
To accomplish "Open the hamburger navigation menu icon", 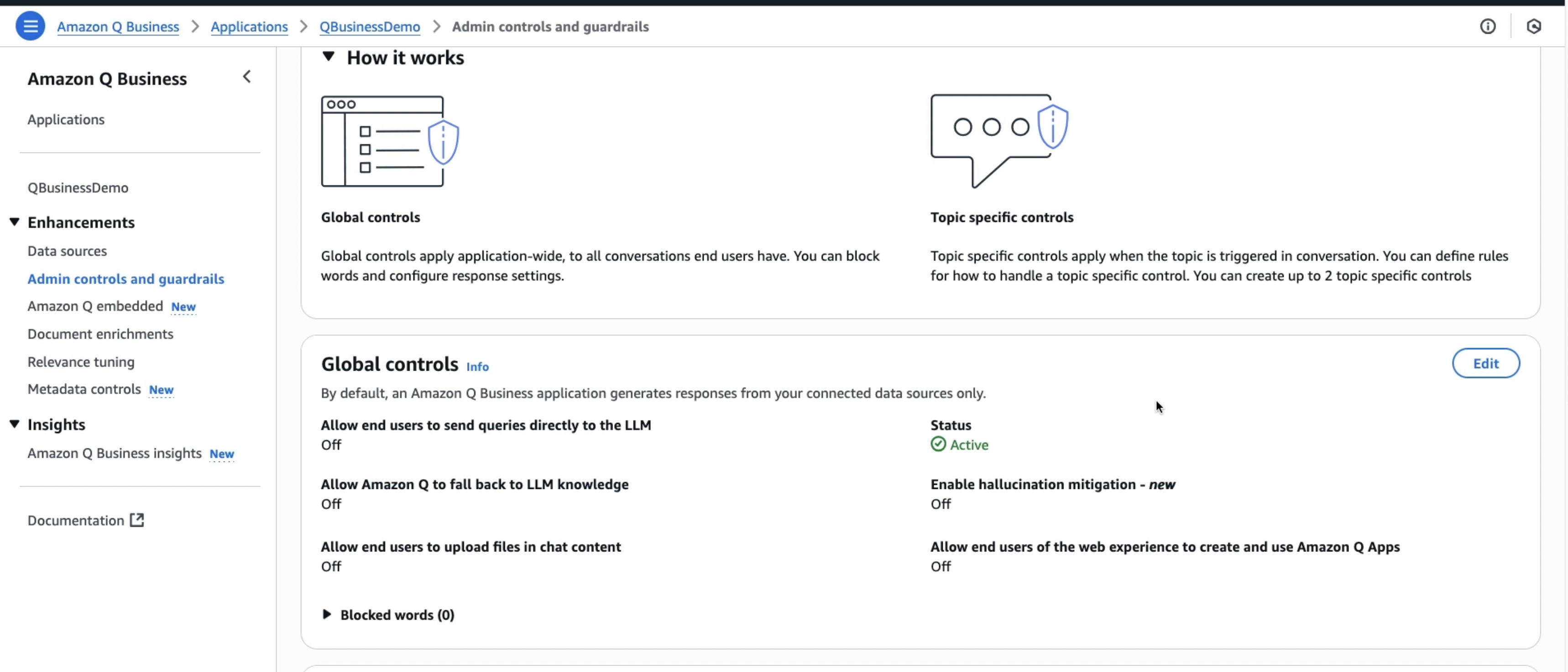I will (30, 26).
